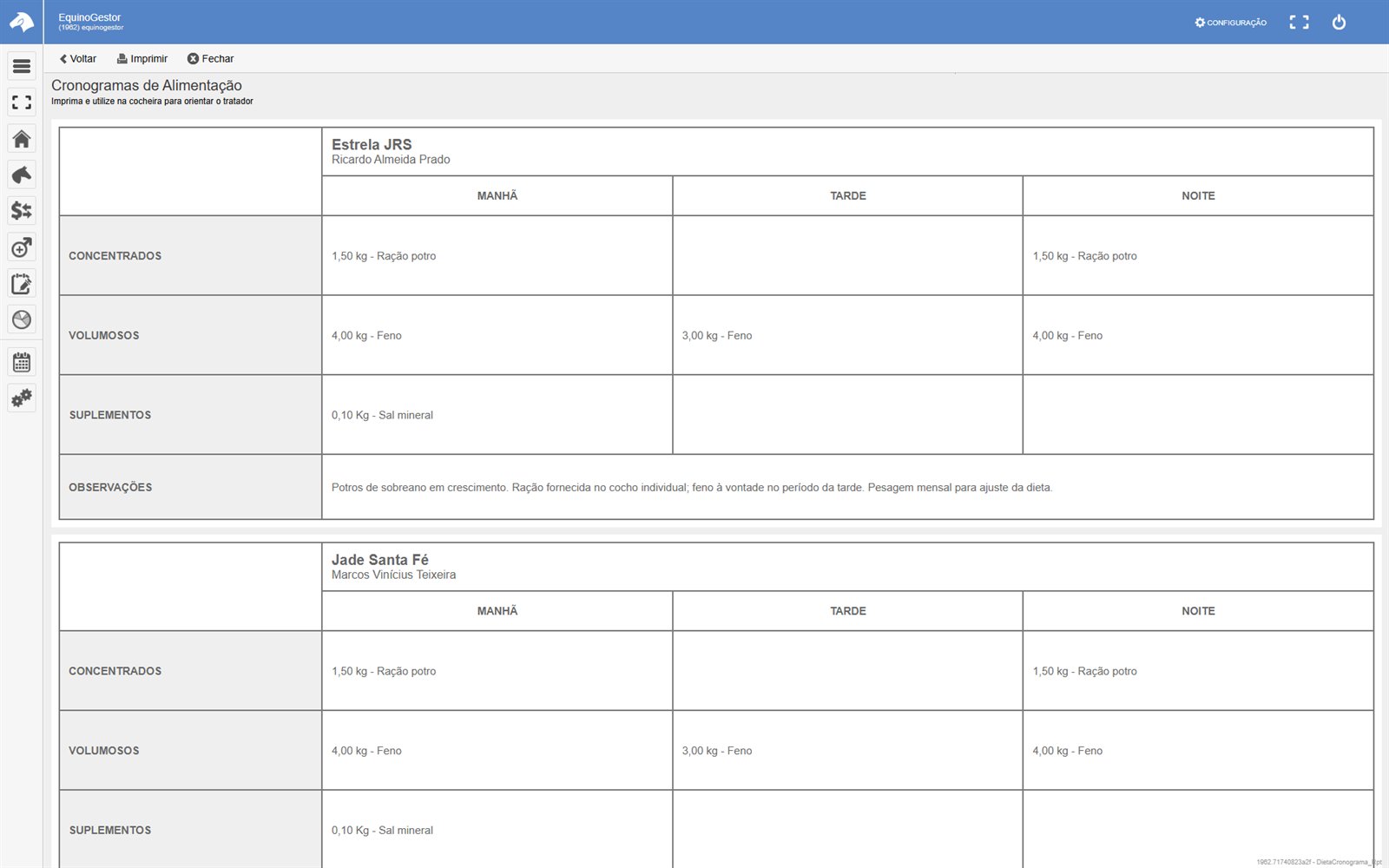Open the notes edit pad icon
1389x868 pixels.
(22, 284)
